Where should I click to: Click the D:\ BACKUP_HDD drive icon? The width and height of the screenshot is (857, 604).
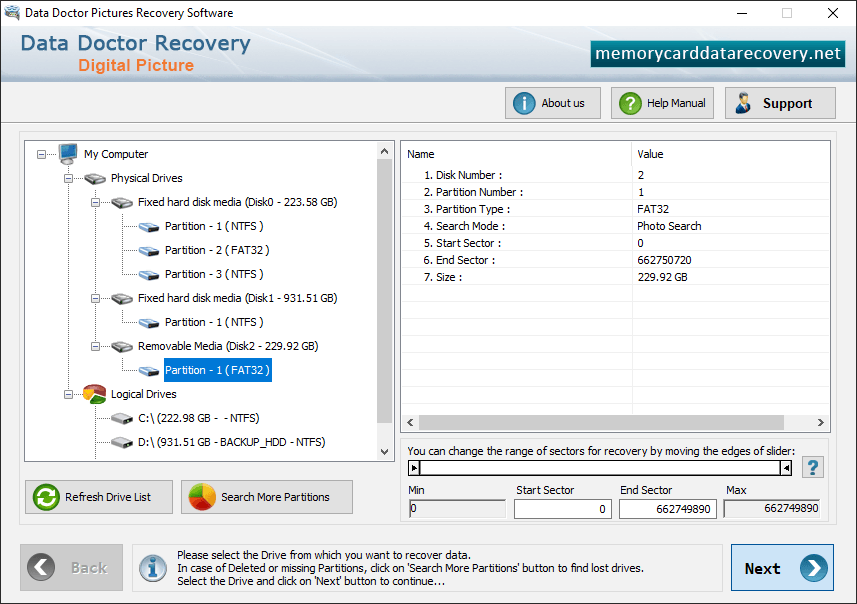(122, 443)
